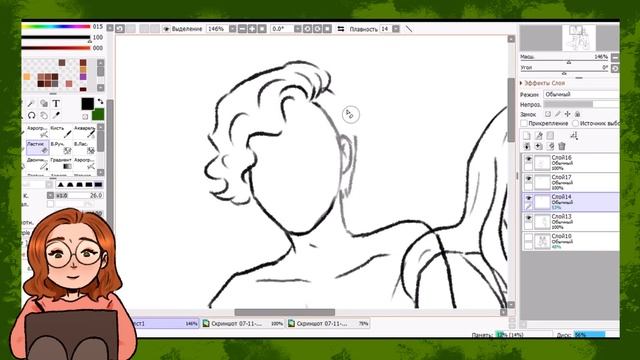
Task: Expand the Эффекты Слоя section
Action: pos(521,83)
